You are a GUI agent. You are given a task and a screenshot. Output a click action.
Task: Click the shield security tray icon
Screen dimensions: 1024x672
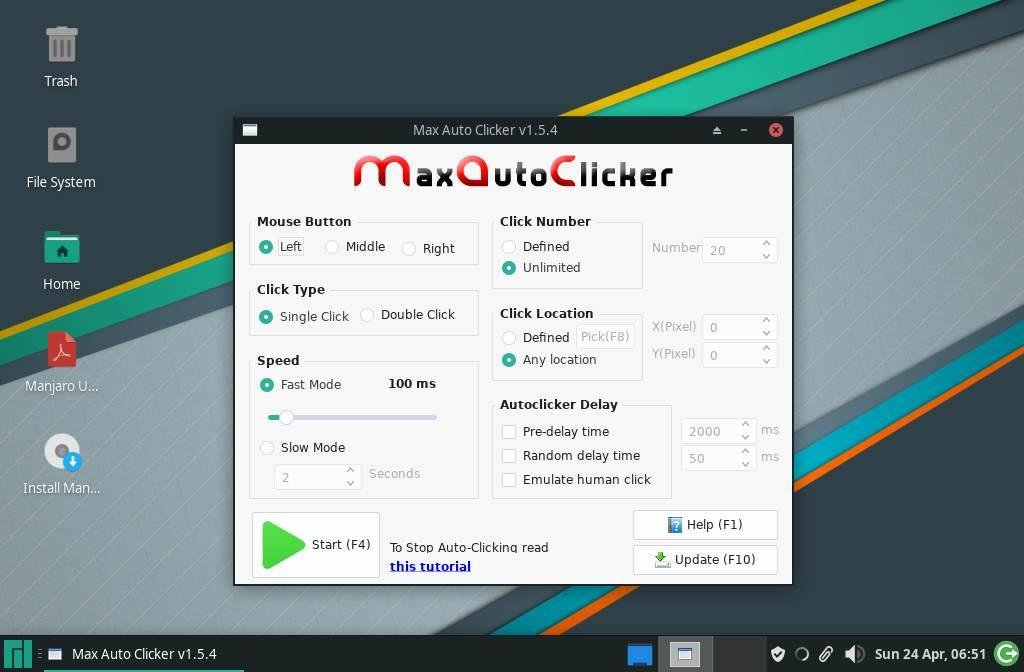pos(777,654)
